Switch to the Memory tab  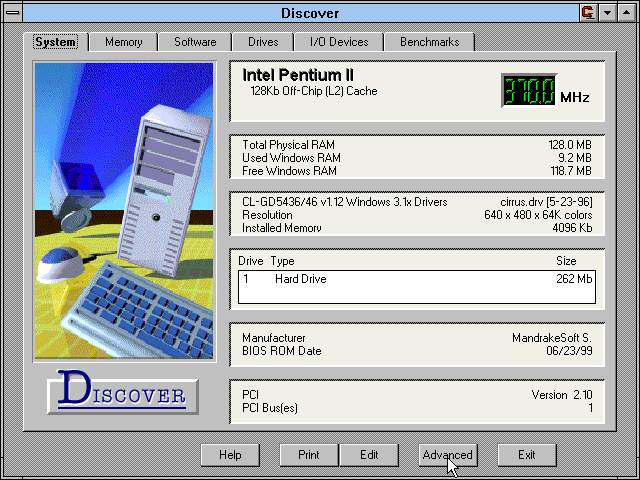[x=124, y=42]
